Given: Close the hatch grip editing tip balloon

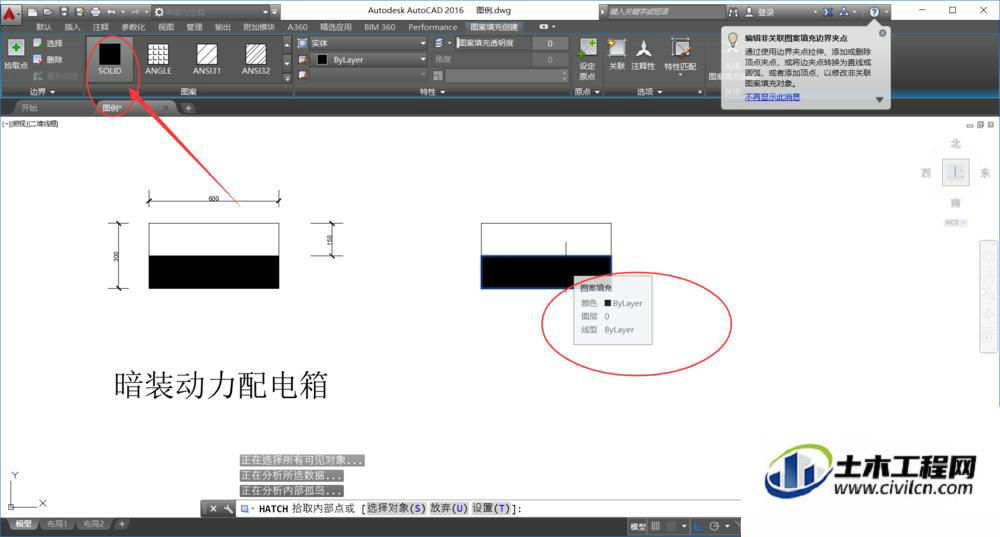Looking at the screenshot, I should [882, 33].
